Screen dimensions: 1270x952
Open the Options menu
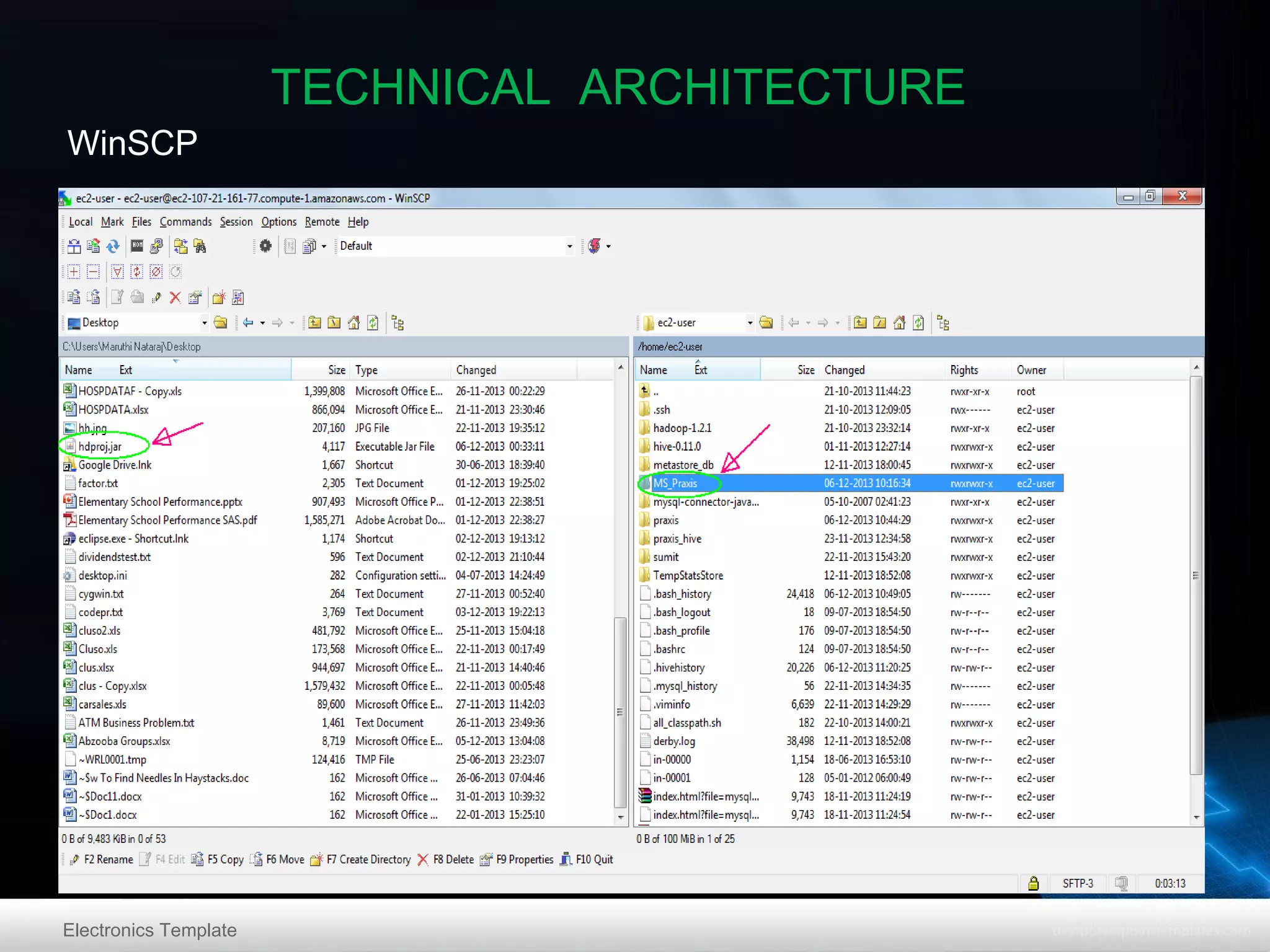pyautogui.click(x=278, y=222)
